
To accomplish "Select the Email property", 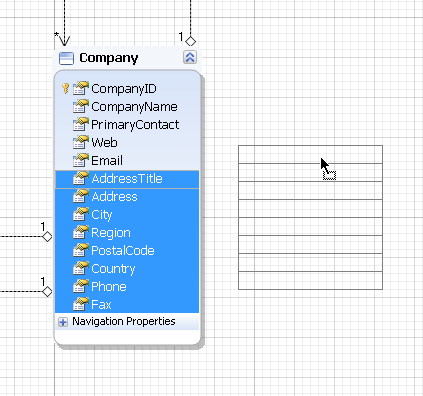I will click(x=107, y=161).
